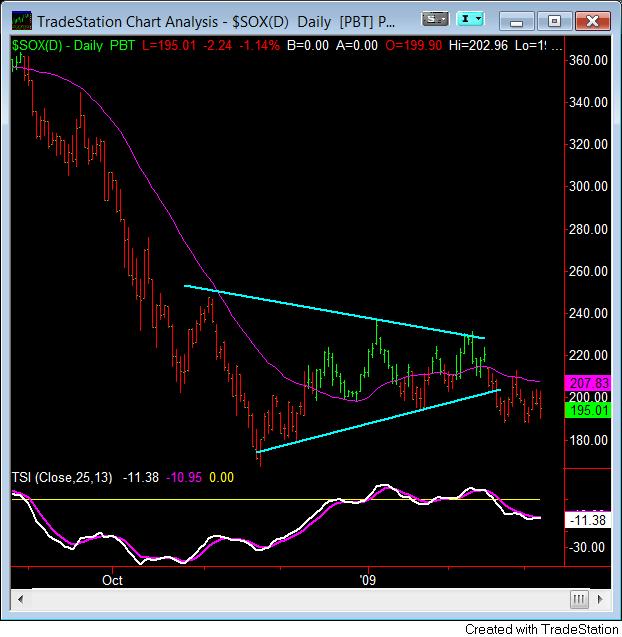
Task: Click the -30.00 TSI axis label
Action: pos(587,548)
